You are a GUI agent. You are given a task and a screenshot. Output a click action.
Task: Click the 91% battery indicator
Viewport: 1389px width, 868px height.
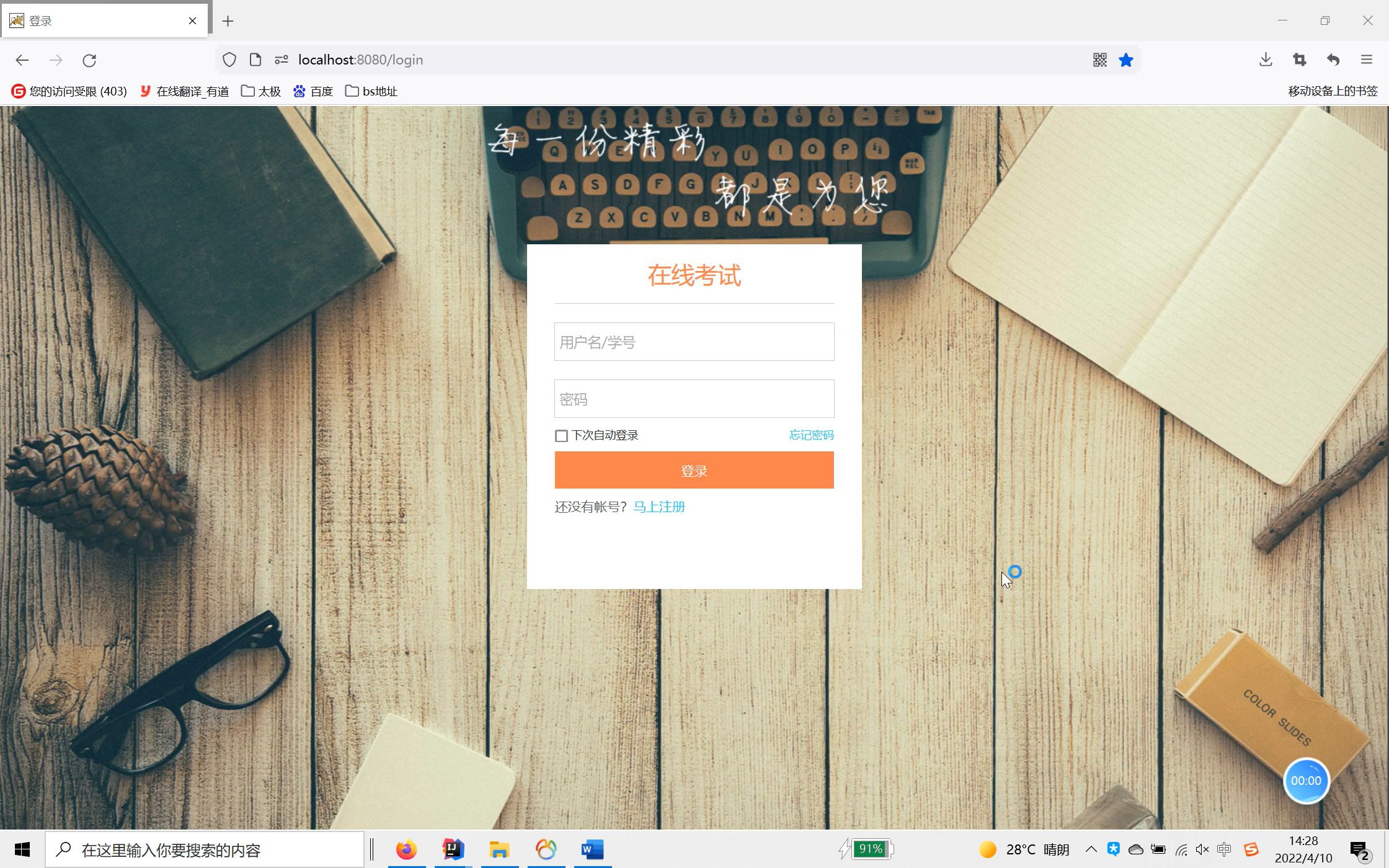[866, 849]
